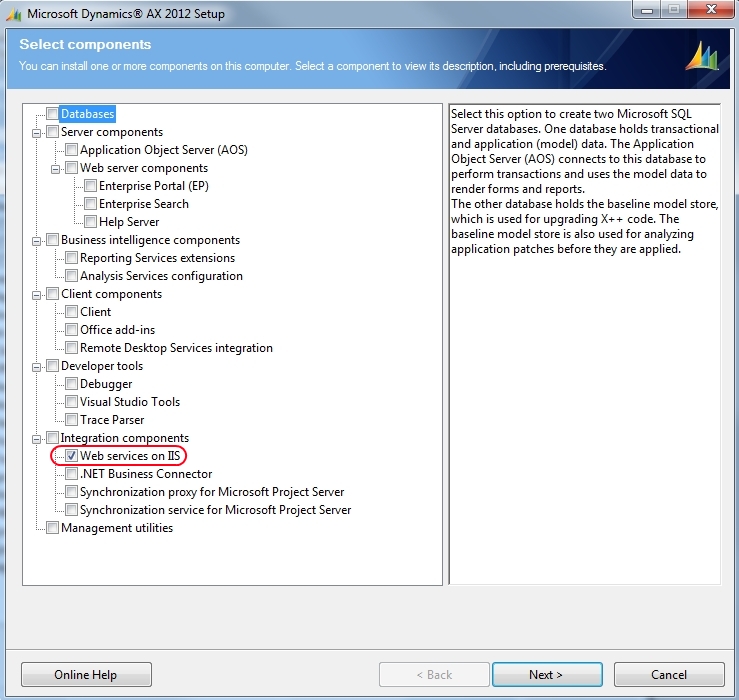
Task: Enable .NET Business Connector checkbox
Action: [71, 473]
